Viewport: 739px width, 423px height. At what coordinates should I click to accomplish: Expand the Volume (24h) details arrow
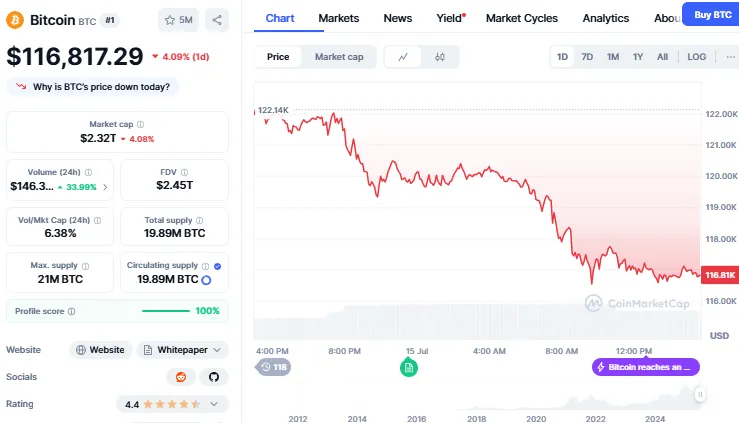tap(107, 186)
